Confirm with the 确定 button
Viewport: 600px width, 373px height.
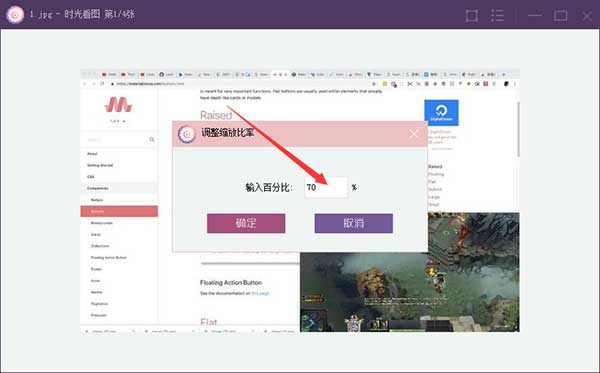point(246,223)
